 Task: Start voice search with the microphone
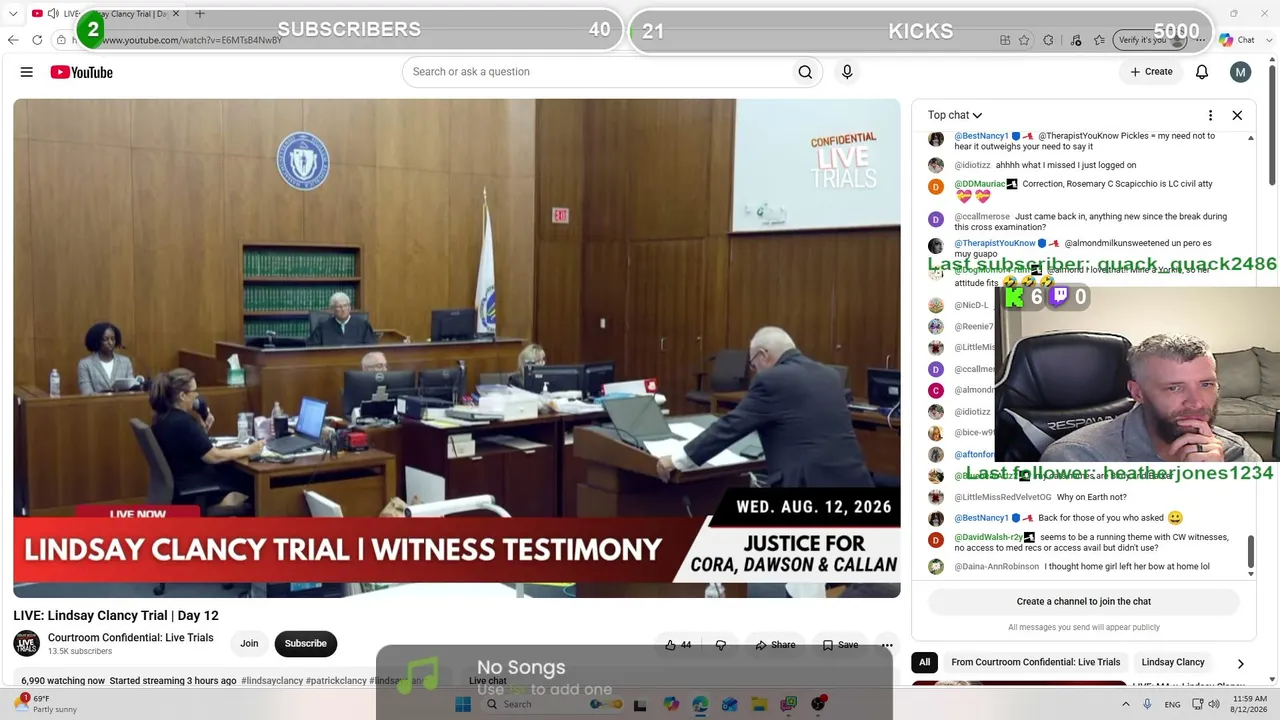[847, 72]
